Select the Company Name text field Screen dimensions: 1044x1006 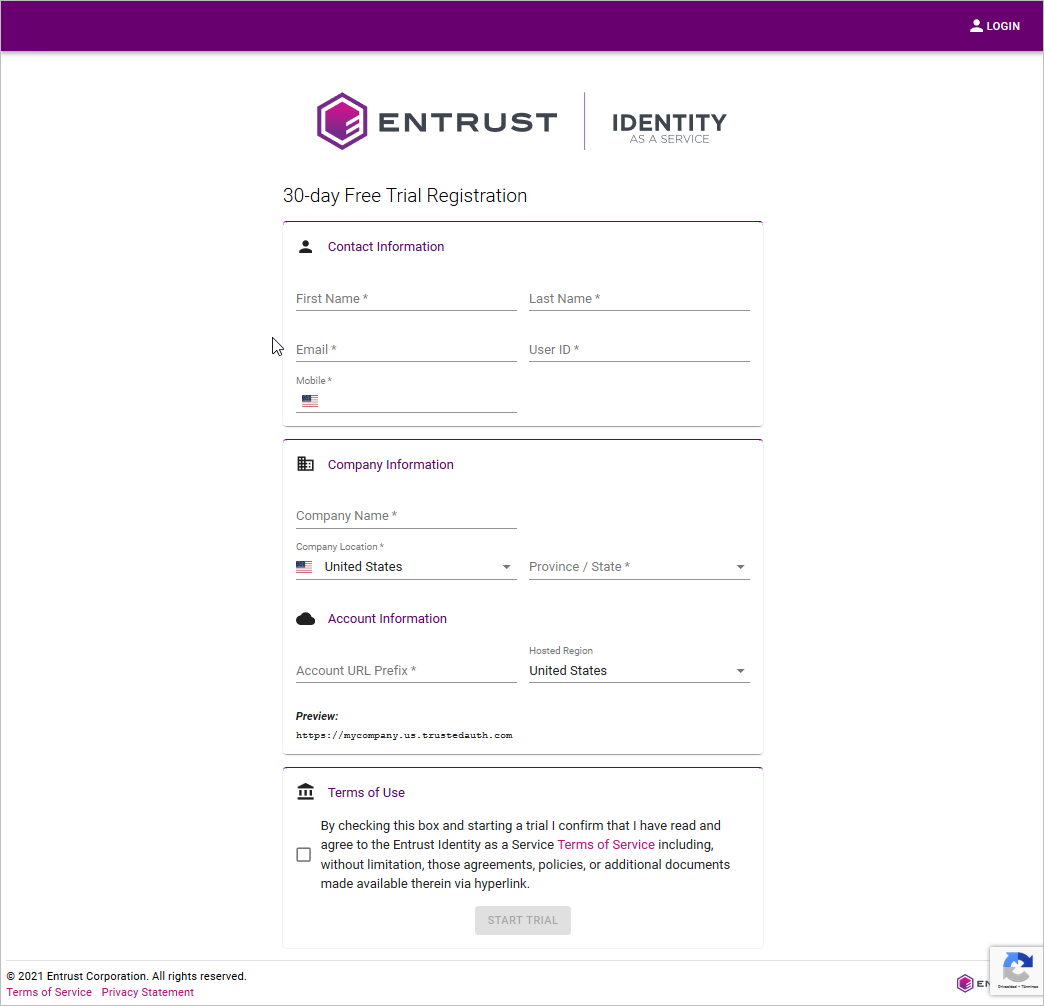coord(406,516)
